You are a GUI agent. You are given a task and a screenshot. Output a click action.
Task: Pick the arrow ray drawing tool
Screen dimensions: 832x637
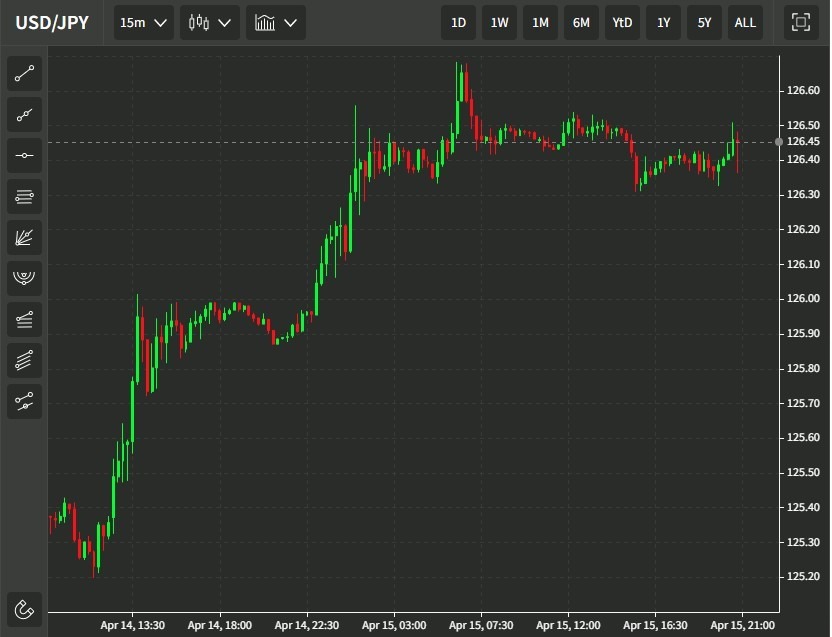point(24,114)
